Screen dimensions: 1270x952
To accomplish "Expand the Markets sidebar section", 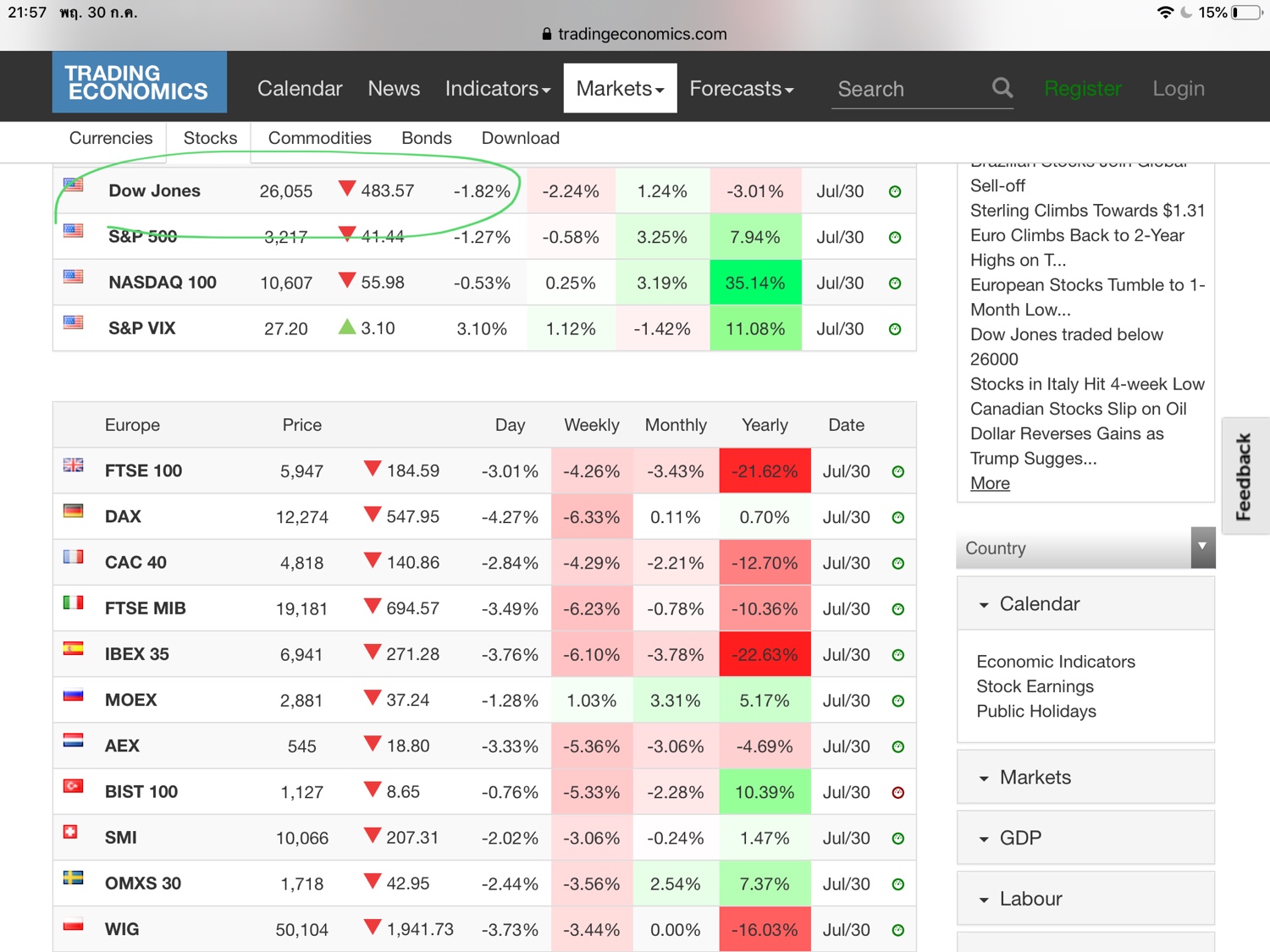I will 1086,777.
